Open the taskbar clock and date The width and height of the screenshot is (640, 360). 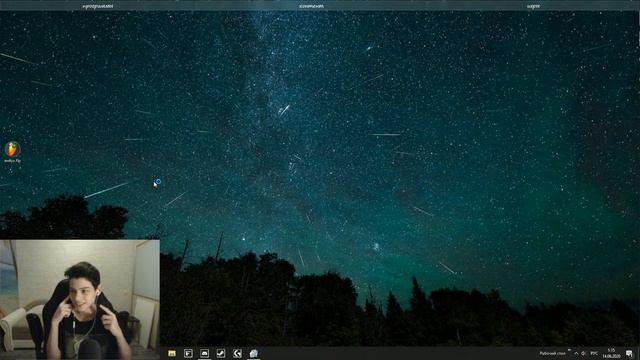[611, 353]
